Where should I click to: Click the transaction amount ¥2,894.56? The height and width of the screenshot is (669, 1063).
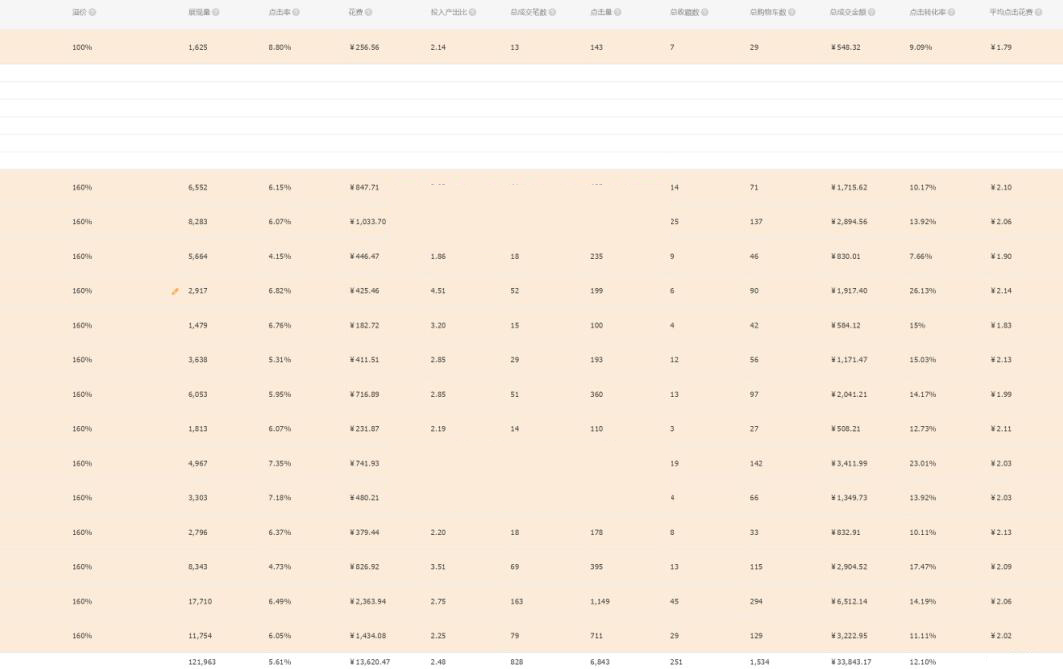[x=849, y=222]
